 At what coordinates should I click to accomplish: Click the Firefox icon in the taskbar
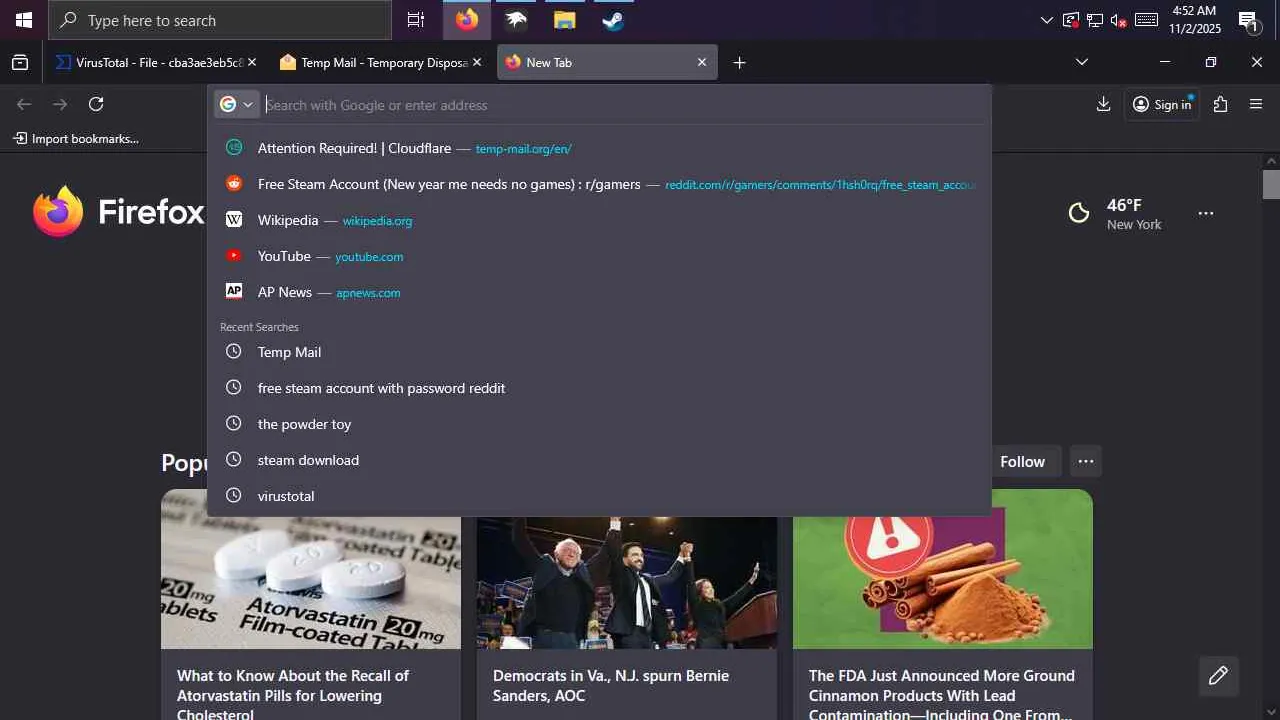[467, 20]
